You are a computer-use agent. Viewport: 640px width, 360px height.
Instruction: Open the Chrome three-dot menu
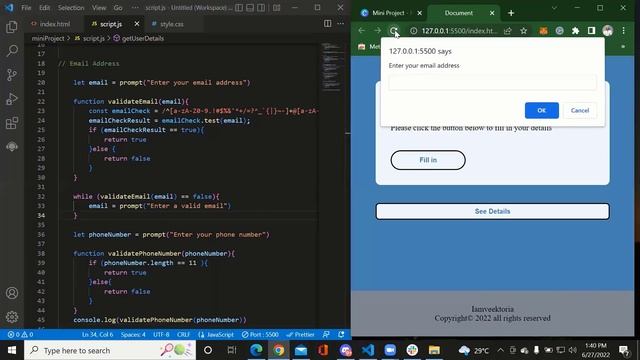coord(624,31)
